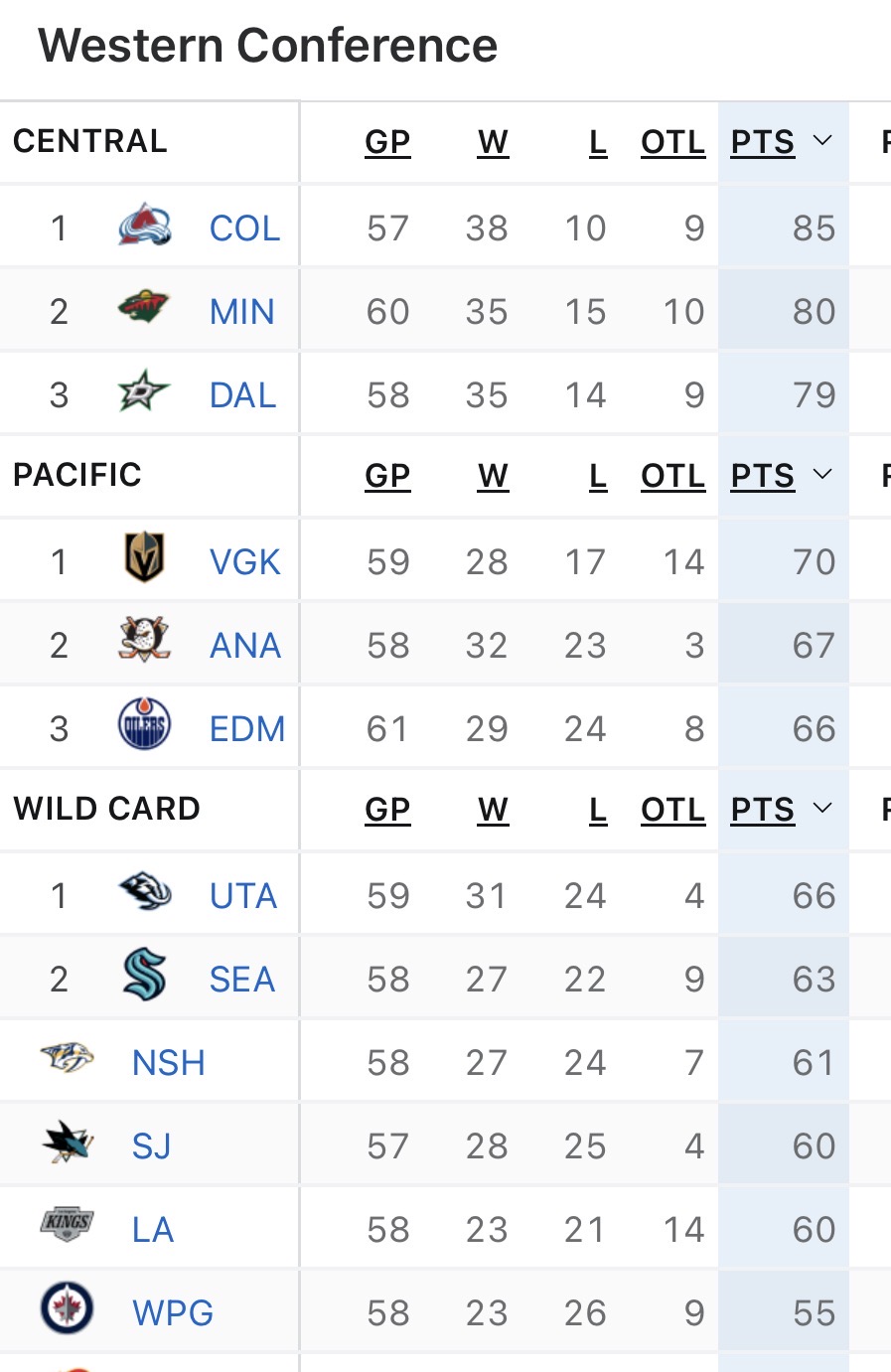This screenshot has height=1372, width=891.
Task: Toggle PTS sort arrow in Central table
Action: pyautogui.click(x=822, y=141)
